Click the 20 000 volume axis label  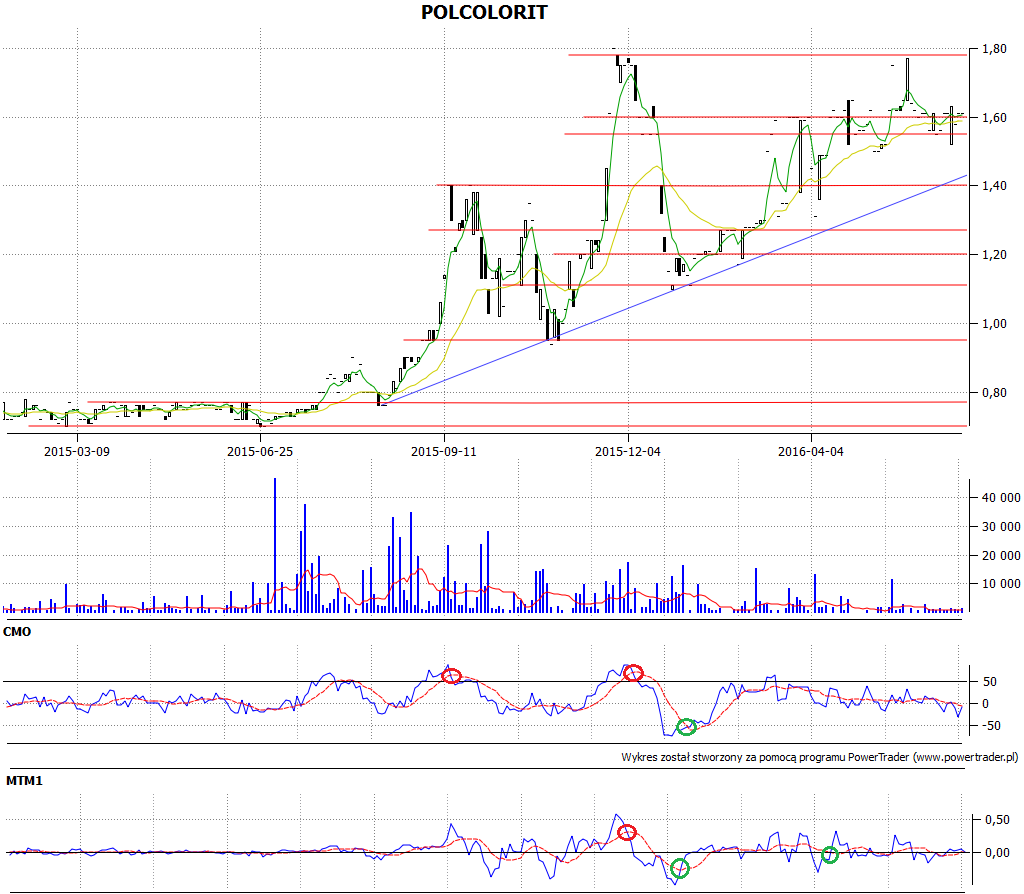point(1001,555)
